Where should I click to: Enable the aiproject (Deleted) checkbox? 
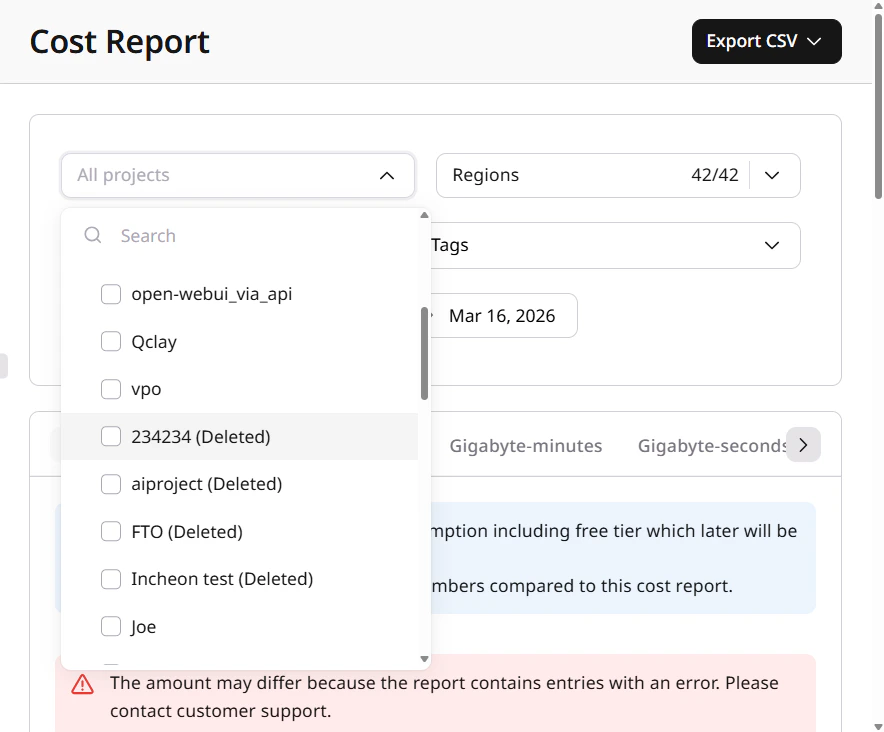(111, 484)
